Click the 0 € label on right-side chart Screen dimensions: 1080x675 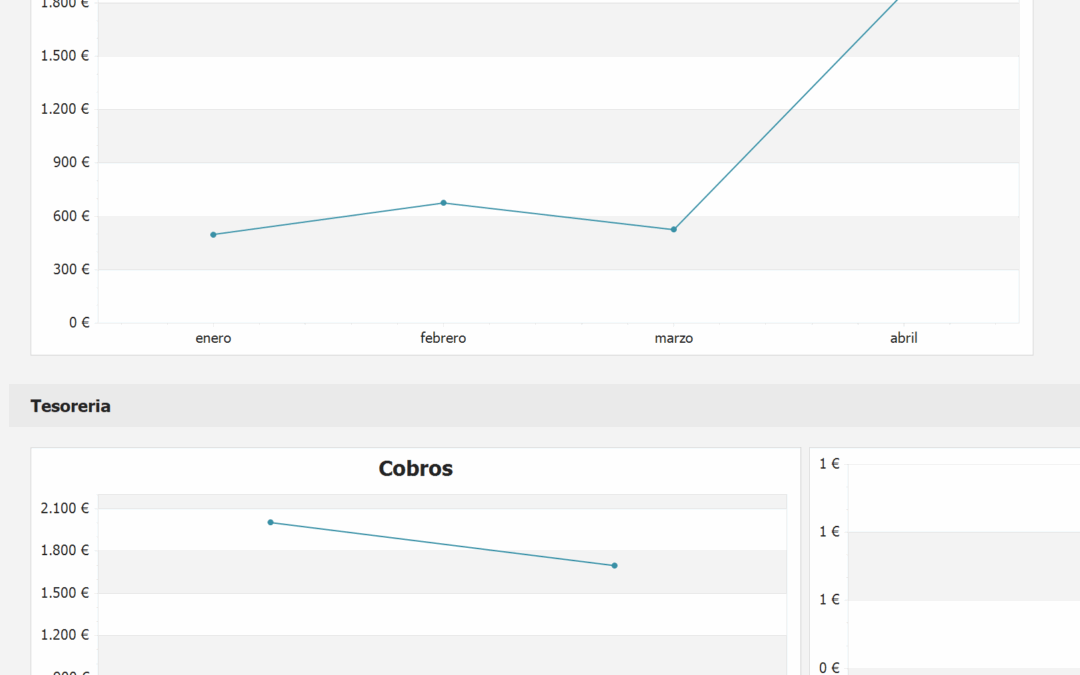pyautogui.click(x=829, y=667)
